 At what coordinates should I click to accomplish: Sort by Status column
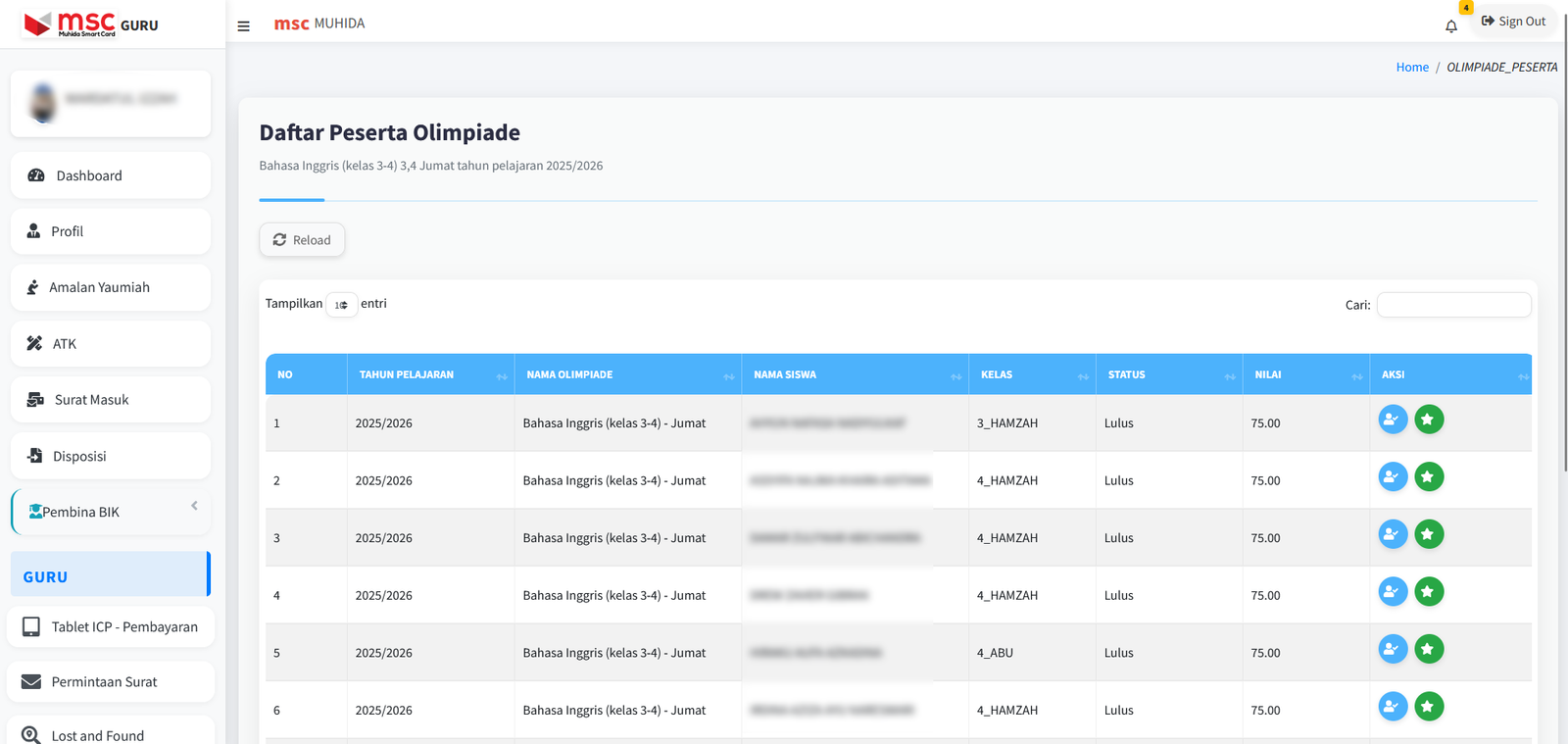[x=1169, y=374]
